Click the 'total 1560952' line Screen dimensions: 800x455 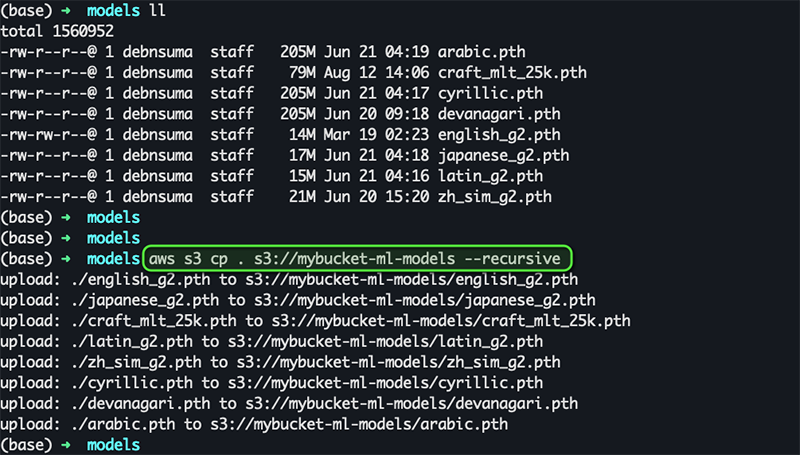tap(57, 32)
